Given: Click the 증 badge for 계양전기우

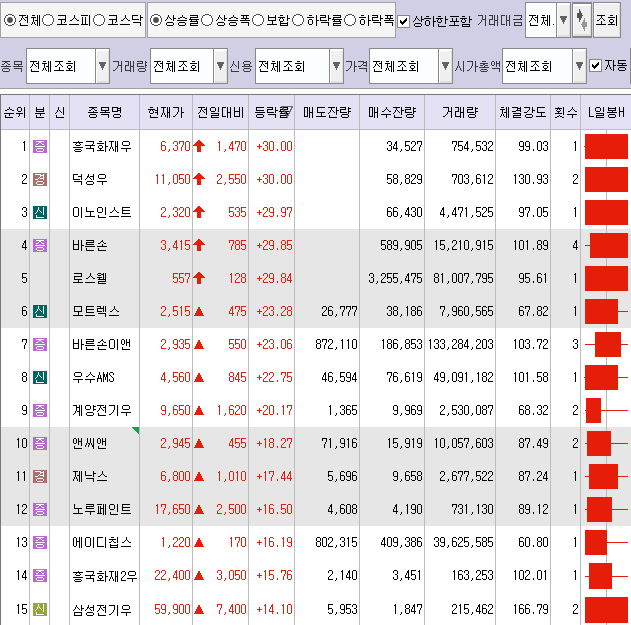Looking at the screenshot, I should 39,410.
